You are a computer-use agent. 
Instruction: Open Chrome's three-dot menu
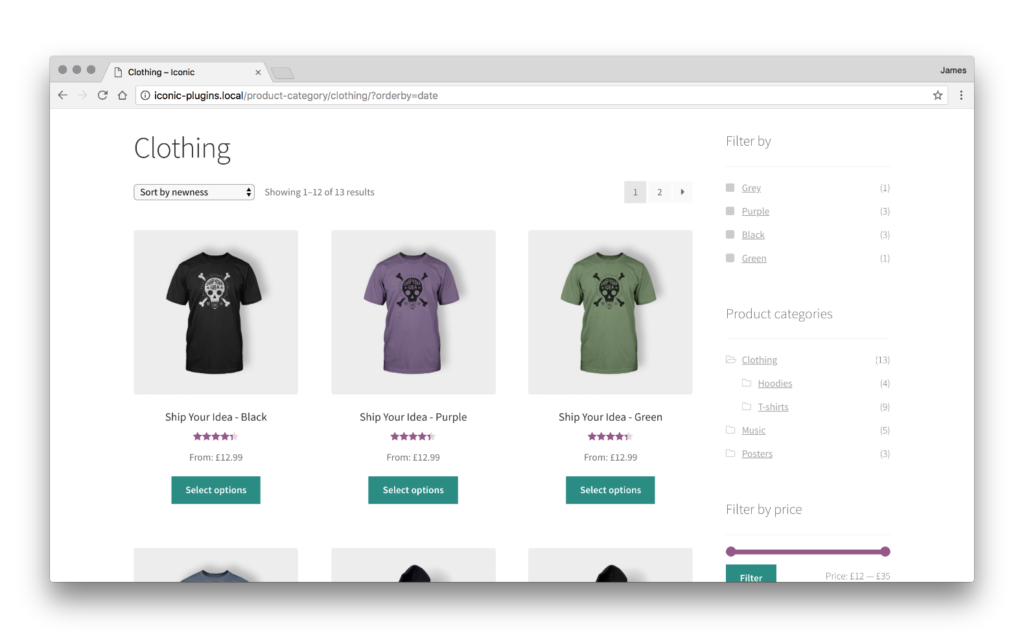(x=961, y=96)
